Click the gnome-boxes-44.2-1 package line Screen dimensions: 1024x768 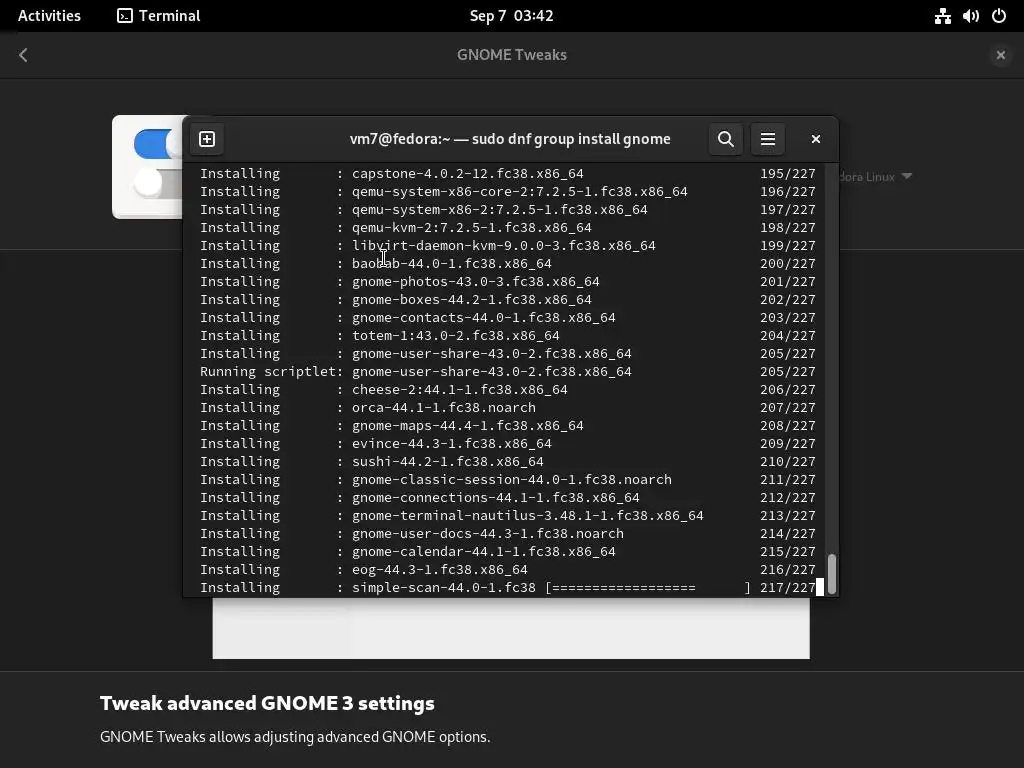(x=507, y=299)
